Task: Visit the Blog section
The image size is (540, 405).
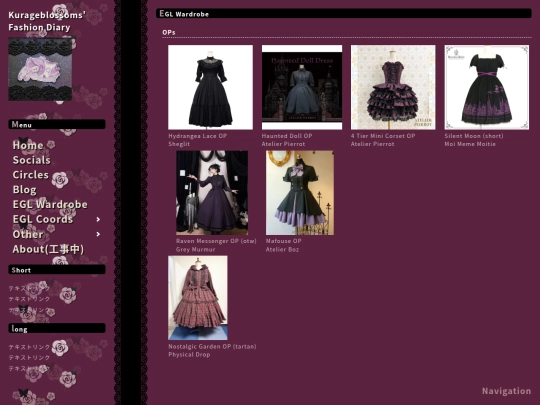Action: coord(24,189)
